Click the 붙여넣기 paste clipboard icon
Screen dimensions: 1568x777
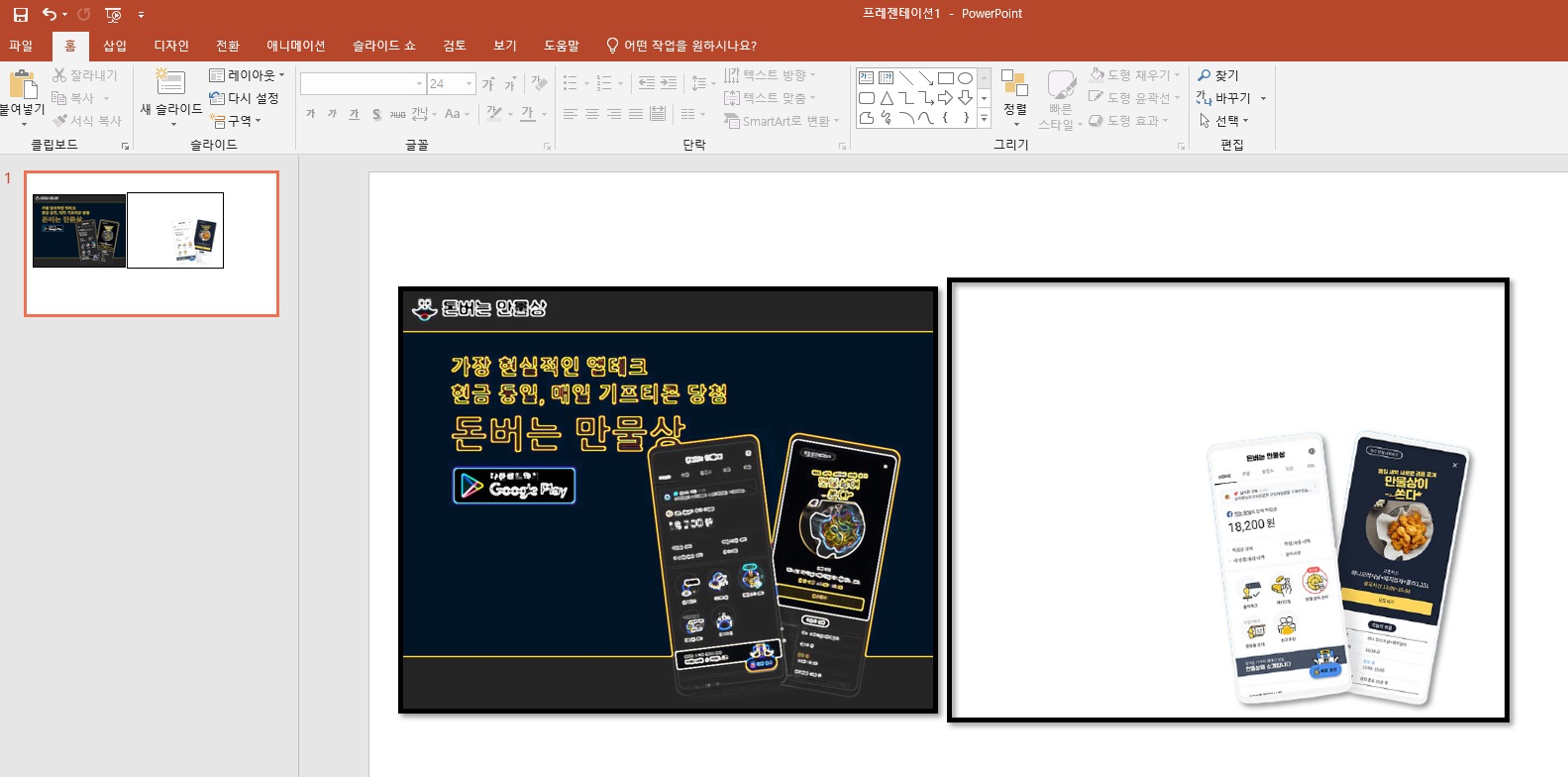tap(22, 83)
